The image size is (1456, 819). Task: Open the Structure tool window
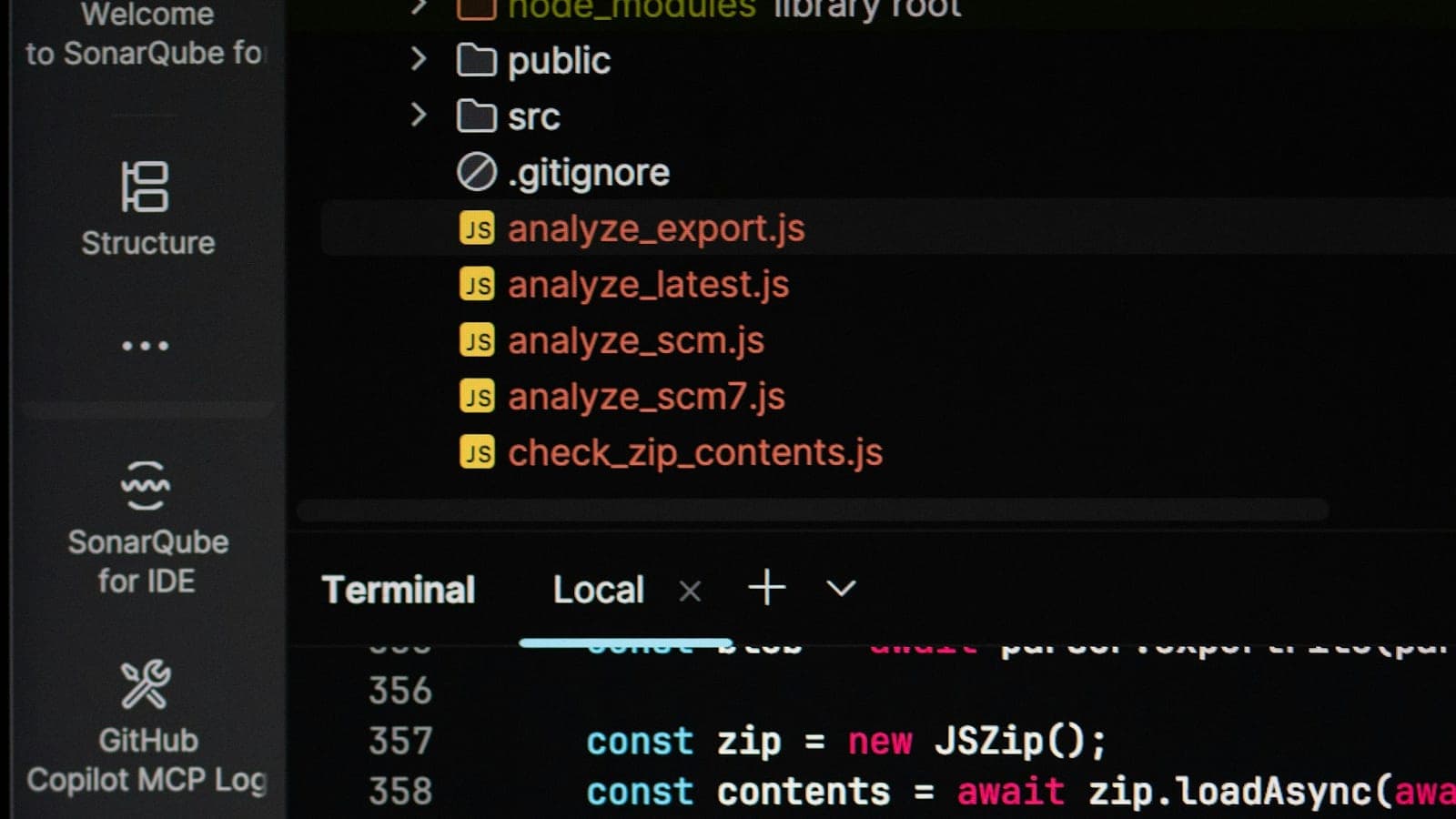[147, 208]
